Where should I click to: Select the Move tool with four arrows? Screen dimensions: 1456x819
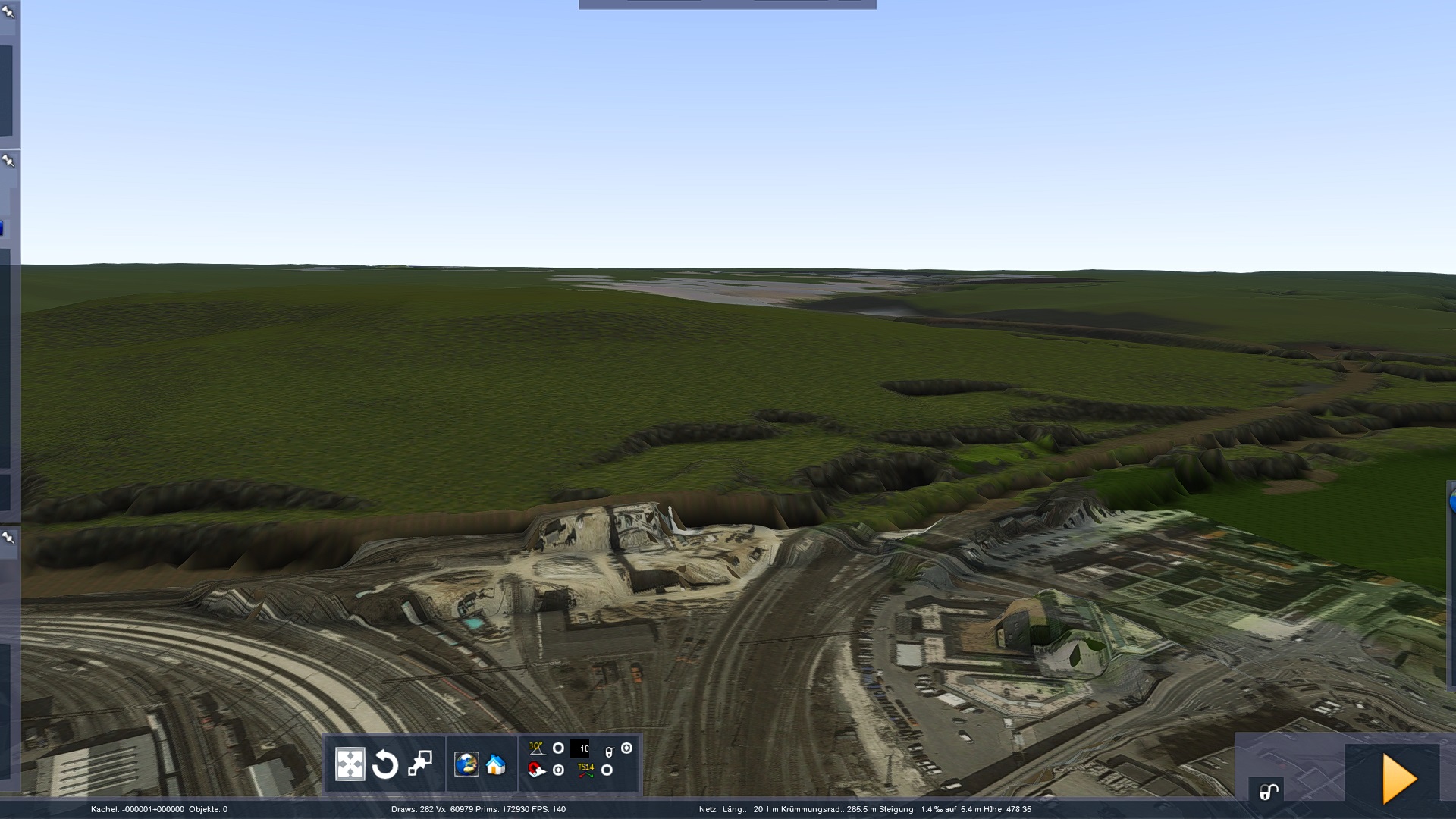[x=350, y=764]
